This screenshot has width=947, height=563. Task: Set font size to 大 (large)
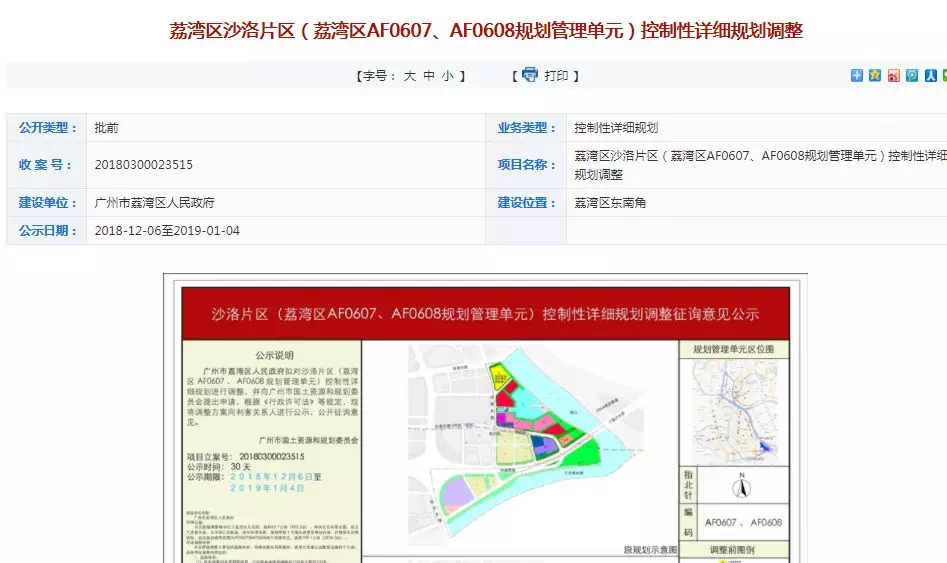tap(409, 76)
